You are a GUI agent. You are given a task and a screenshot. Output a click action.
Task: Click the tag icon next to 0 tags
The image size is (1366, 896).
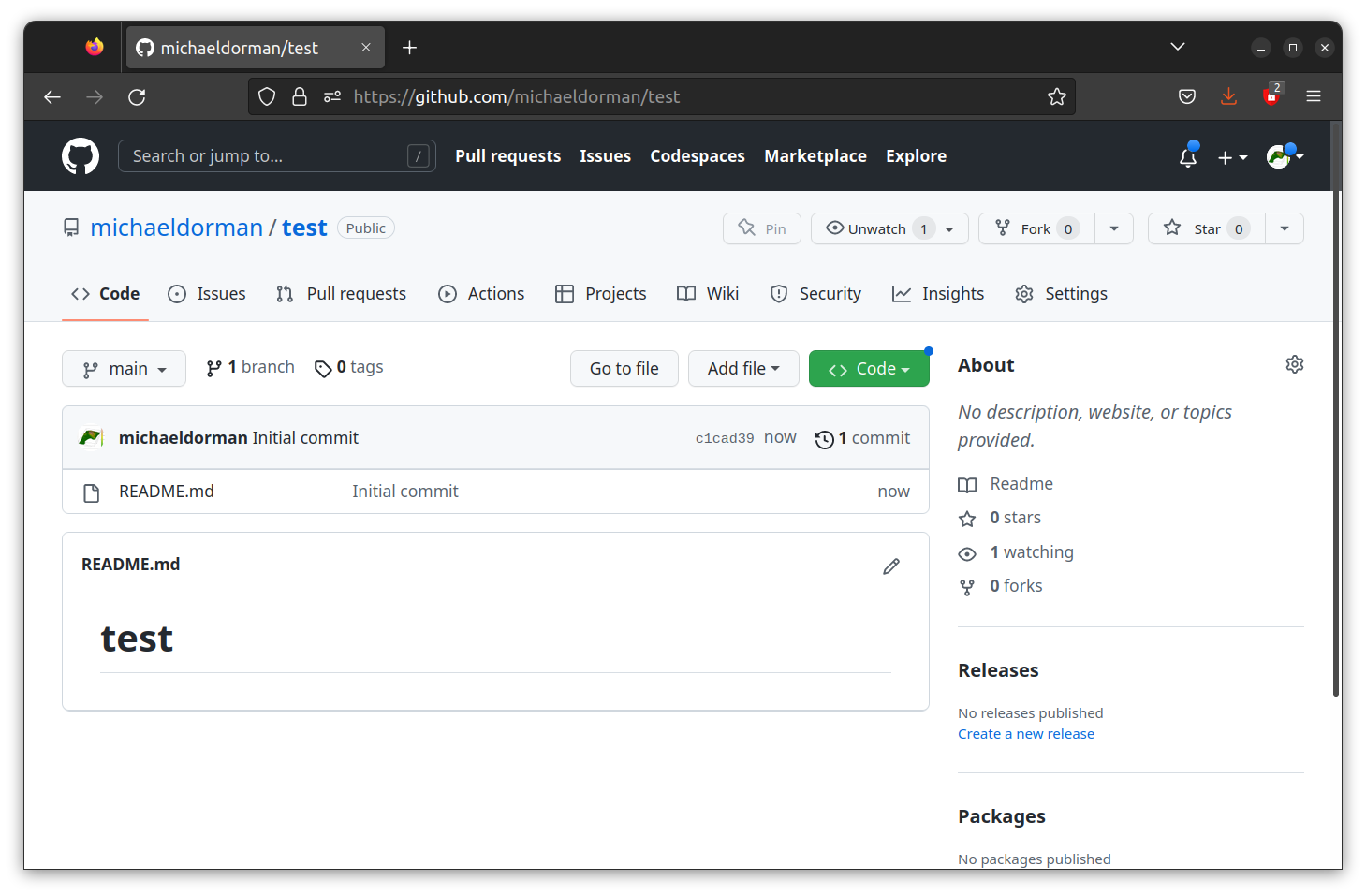(x=323, y=367)
